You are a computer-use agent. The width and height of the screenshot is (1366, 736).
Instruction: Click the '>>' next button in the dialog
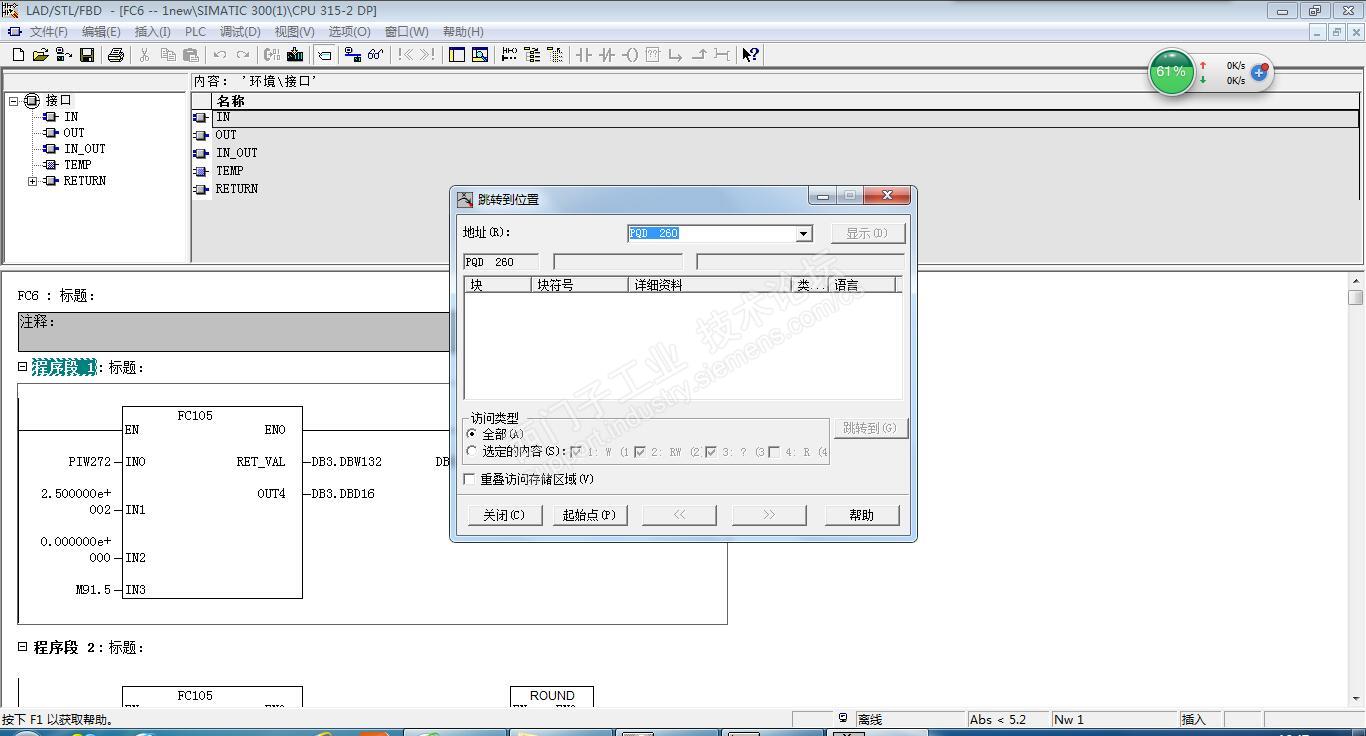(769, 515)
